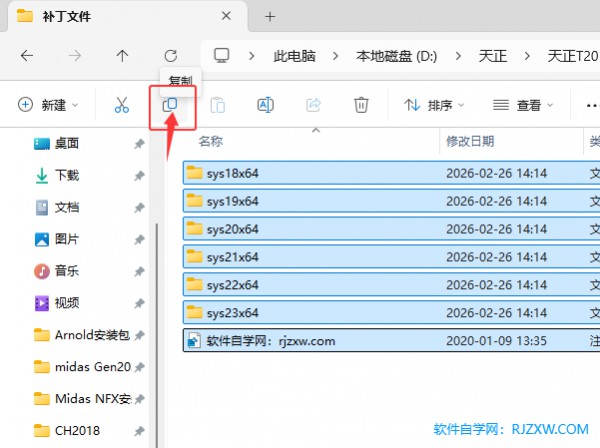Screen dimensions: 600x448
Task: Click 天正 in the breadcrumb path
Action: click(493, 56)
